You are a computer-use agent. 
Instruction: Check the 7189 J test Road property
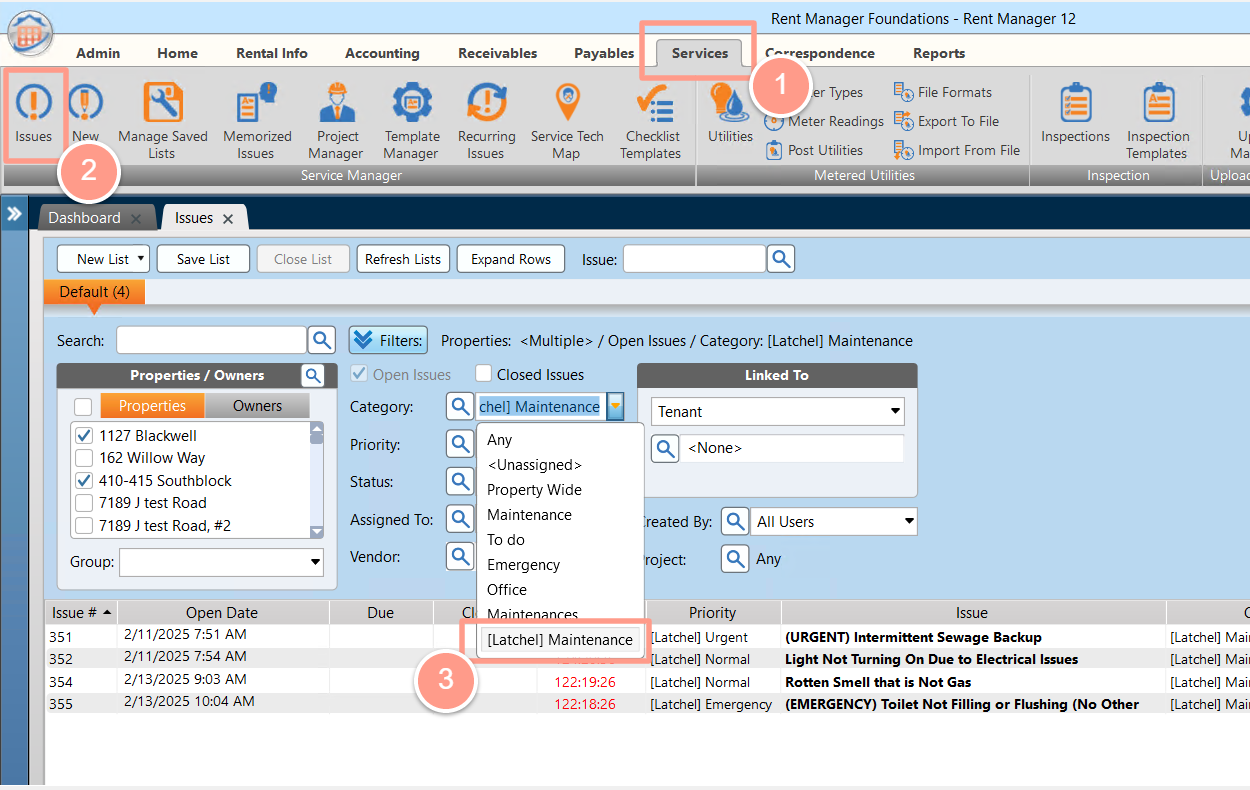pyautogui.click(x=84, y=503)
